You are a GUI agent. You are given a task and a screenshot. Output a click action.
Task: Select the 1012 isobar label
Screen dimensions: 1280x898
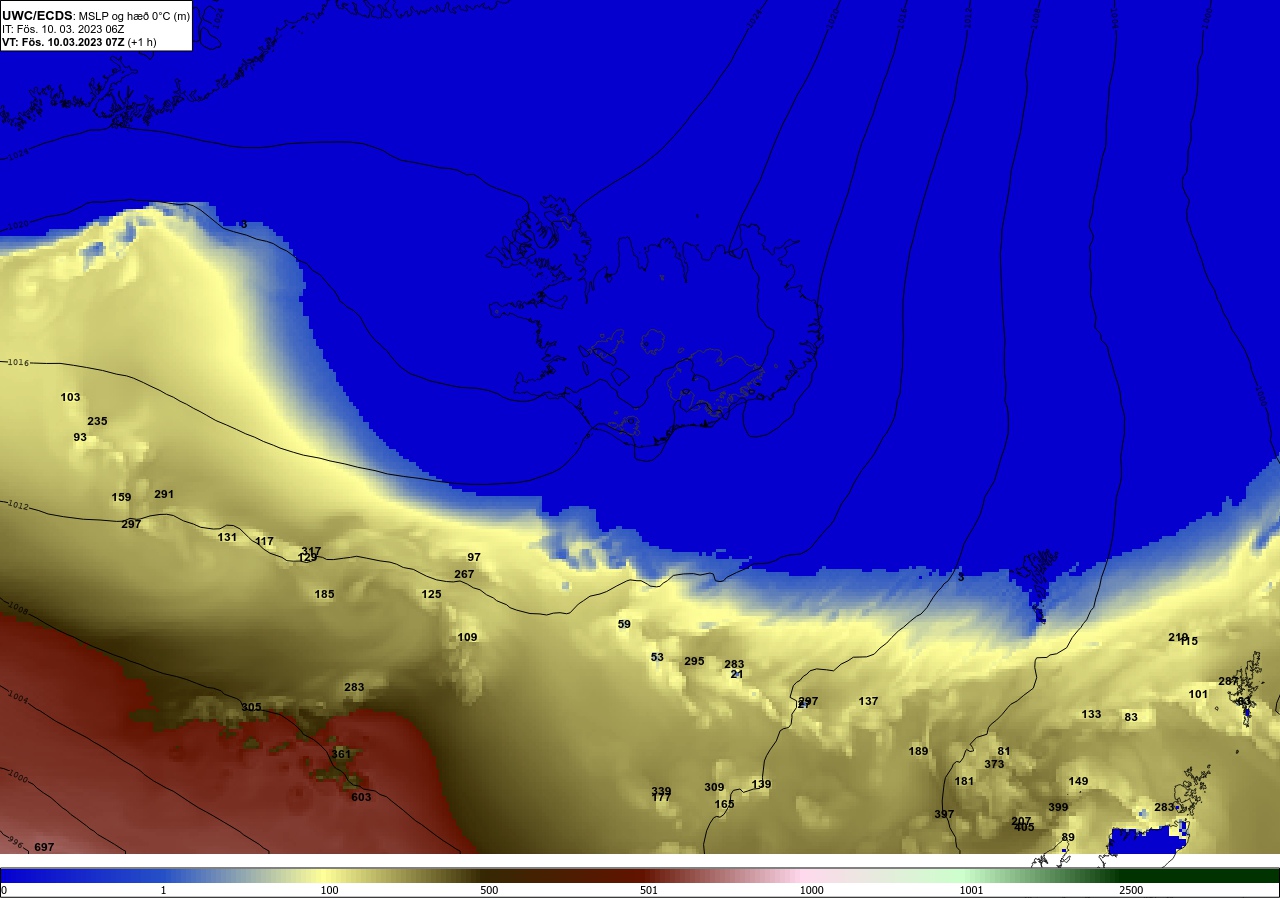pyautogui.click(x=17, y=505)
